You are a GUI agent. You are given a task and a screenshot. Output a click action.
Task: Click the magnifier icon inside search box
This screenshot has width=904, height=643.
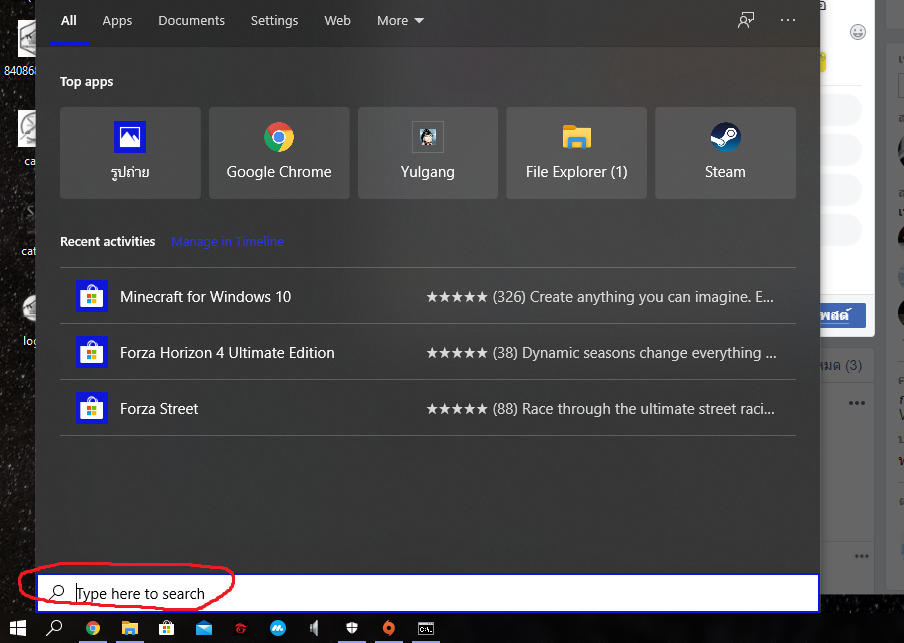[57, 592]
